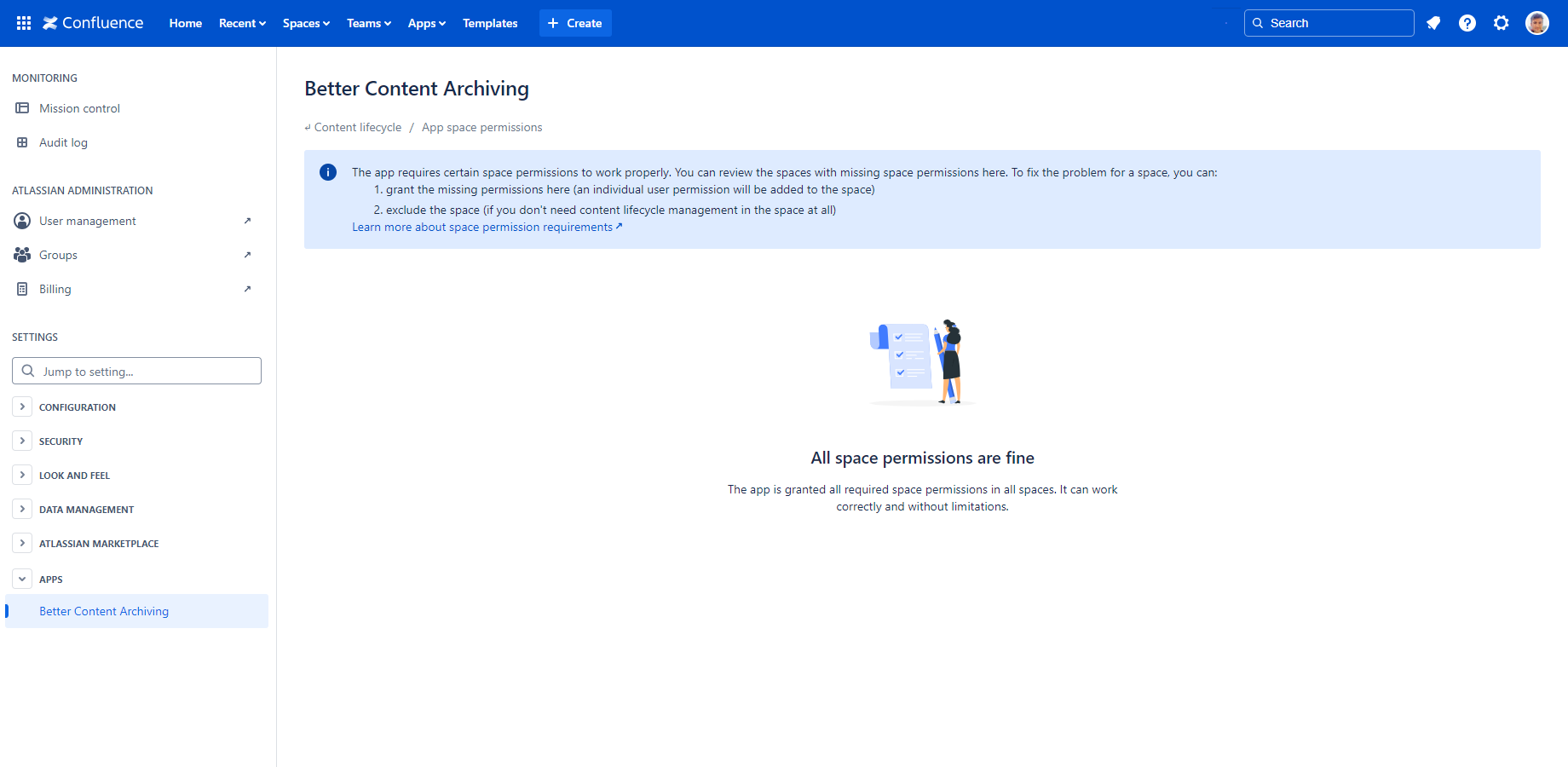Expand the SECURITY section
The height and width of the screenshot is (767, 1568).
[x=22, y=441]
